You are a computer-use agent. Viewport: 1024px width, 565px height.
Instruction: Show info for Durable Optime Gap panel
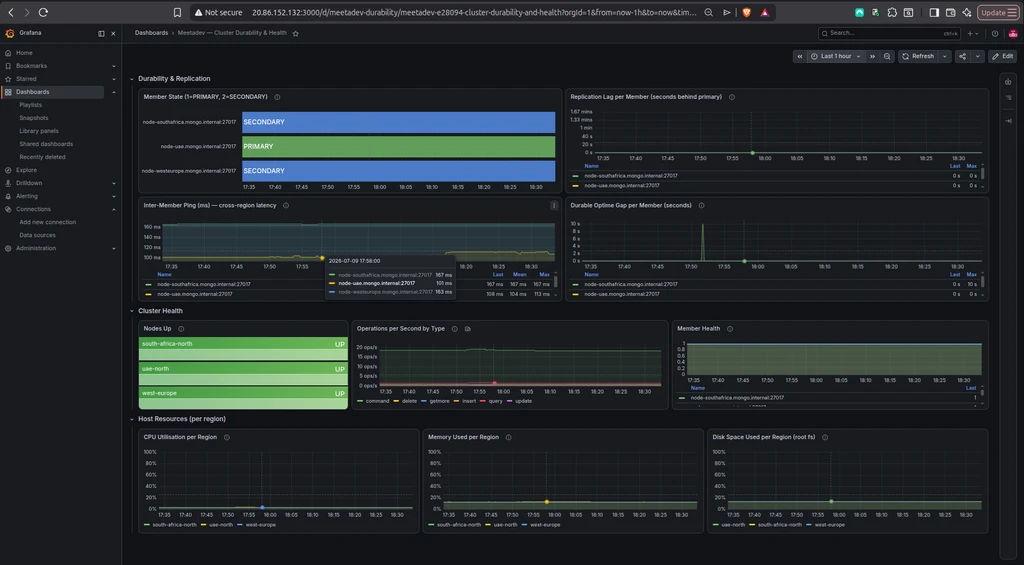pos(701,206)
